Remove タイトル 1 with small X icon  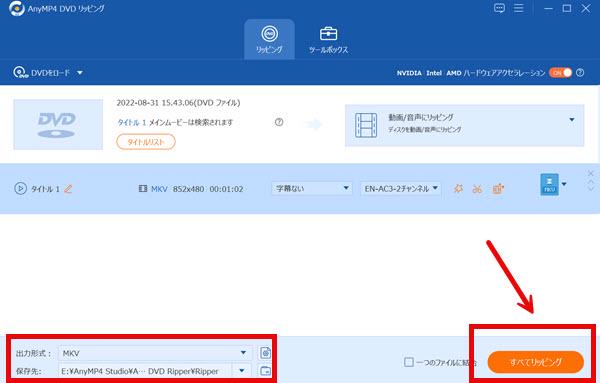tap(590, 173)
